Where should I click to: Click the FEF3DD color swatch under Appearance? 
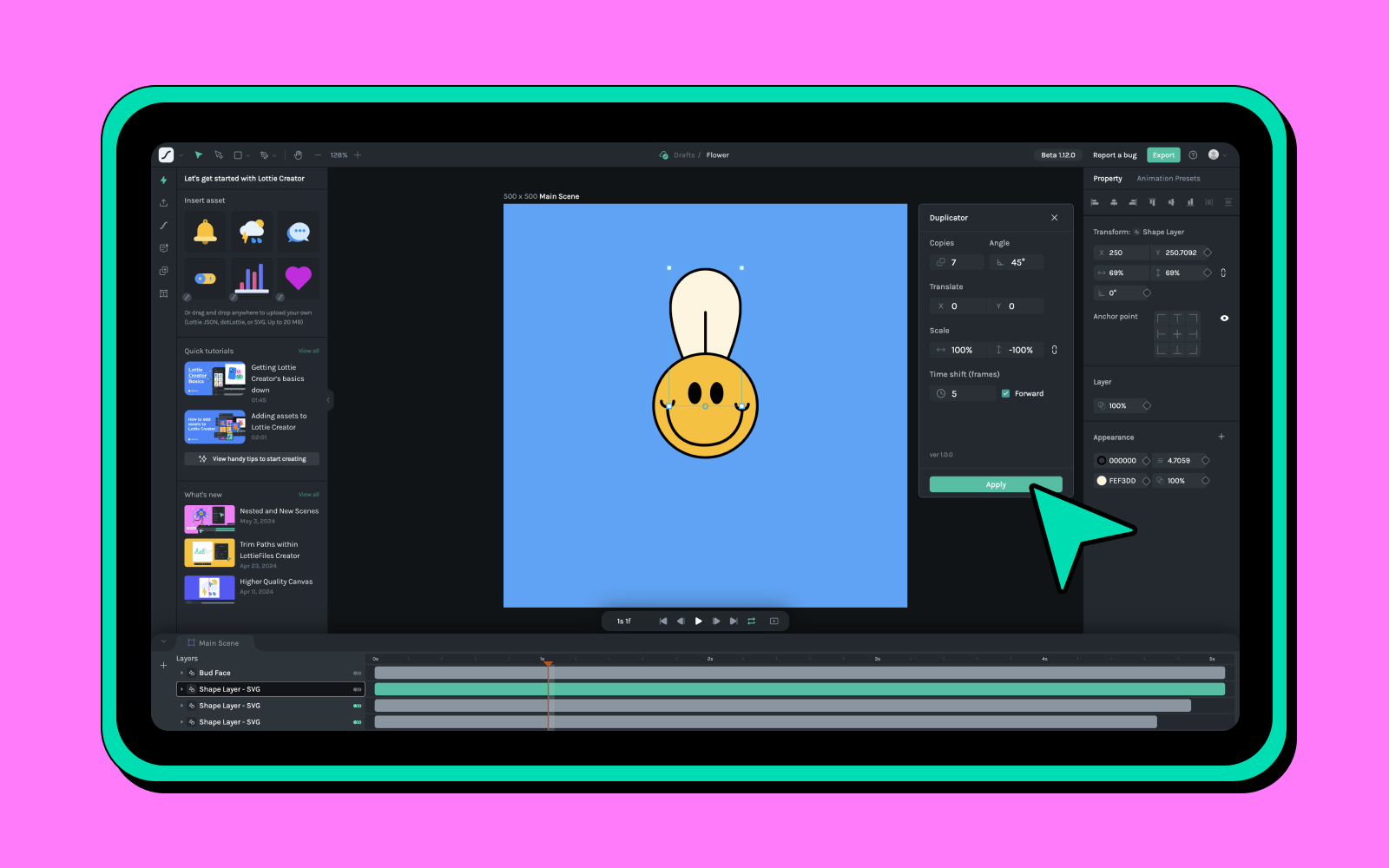click(x=1101, y=480)
